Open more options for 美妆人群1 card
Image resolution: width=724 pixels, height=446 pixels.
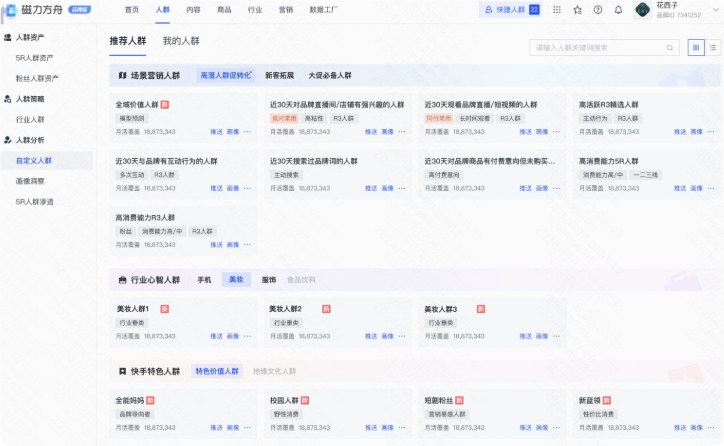[247, 336]
